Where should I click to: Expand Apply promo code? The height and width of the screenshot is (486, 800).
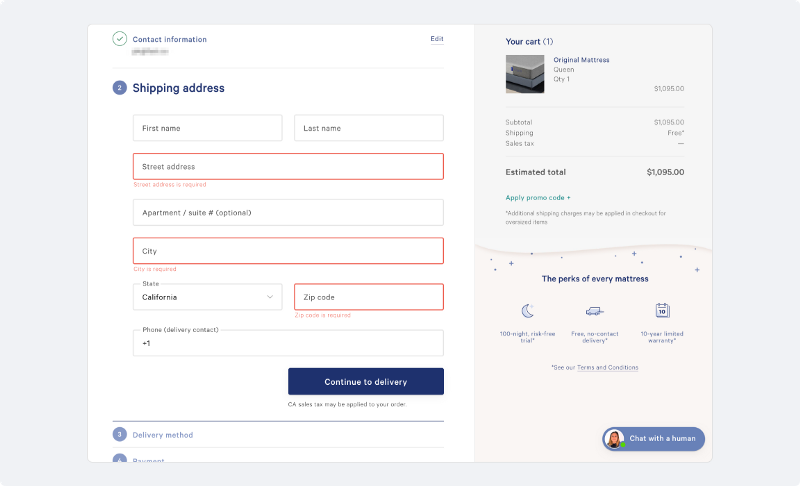click(x=538, y=197)
